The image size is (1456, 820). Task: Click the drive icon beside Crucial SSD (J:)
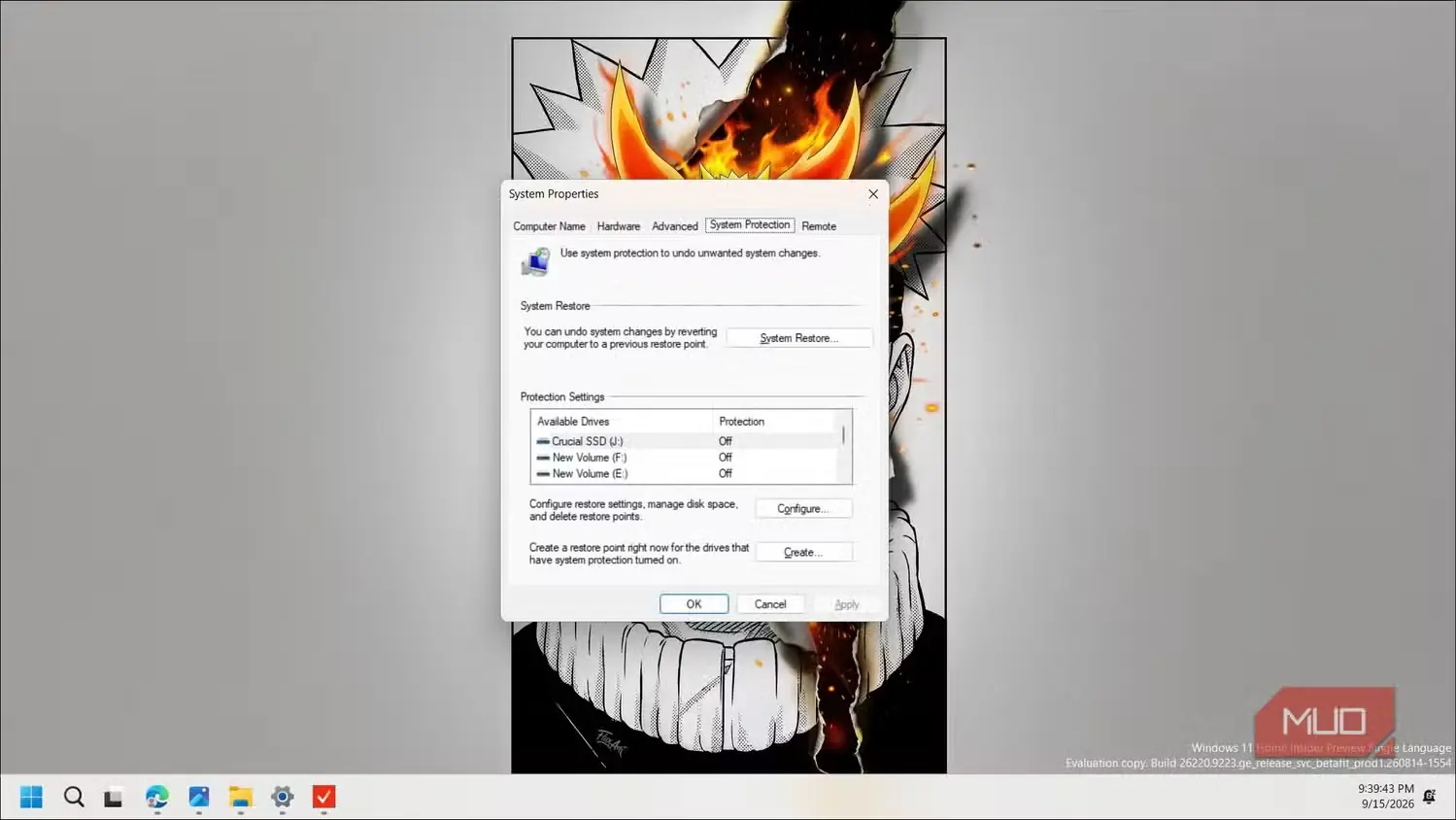(543, 441)
